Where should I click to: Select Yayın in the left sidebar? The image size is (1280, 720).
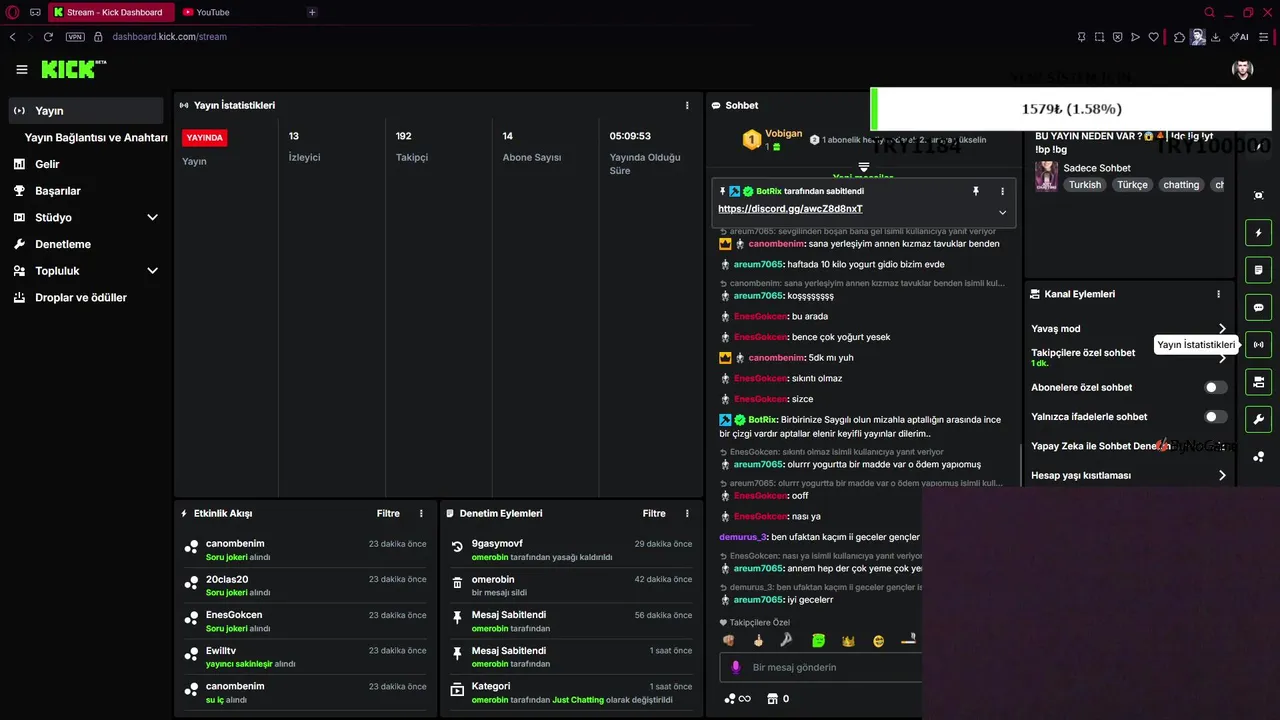tap(86, 110)
